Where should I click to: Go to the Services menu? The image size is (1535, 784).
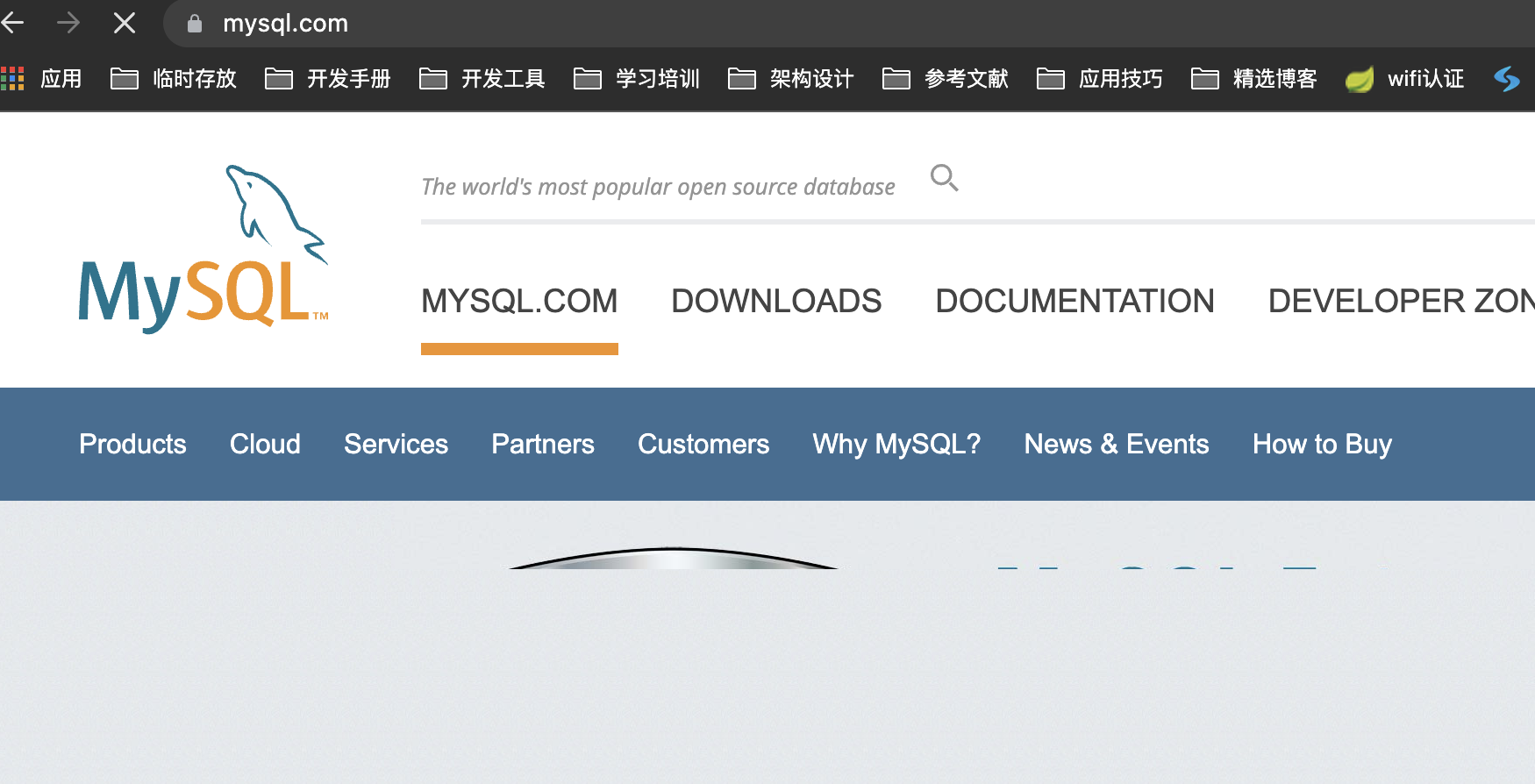396,444
